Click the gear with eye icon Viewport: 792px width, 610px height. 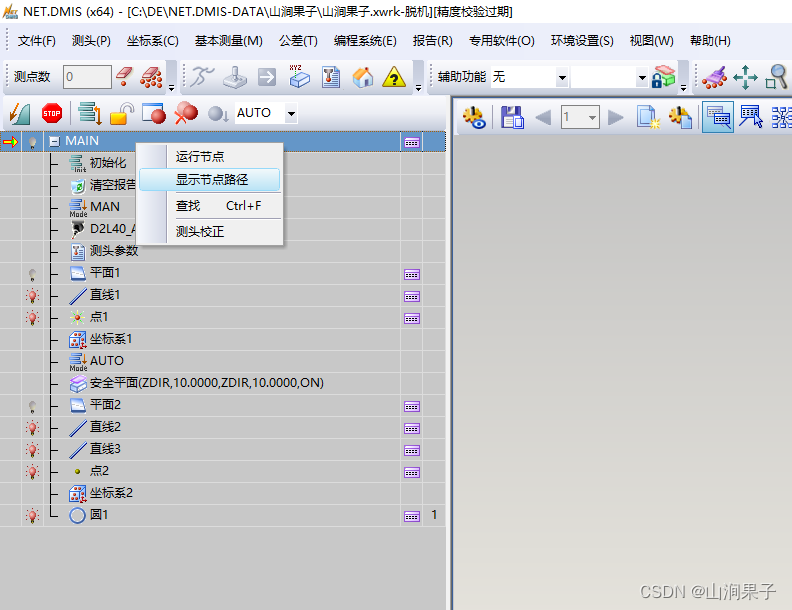point(474,117)
